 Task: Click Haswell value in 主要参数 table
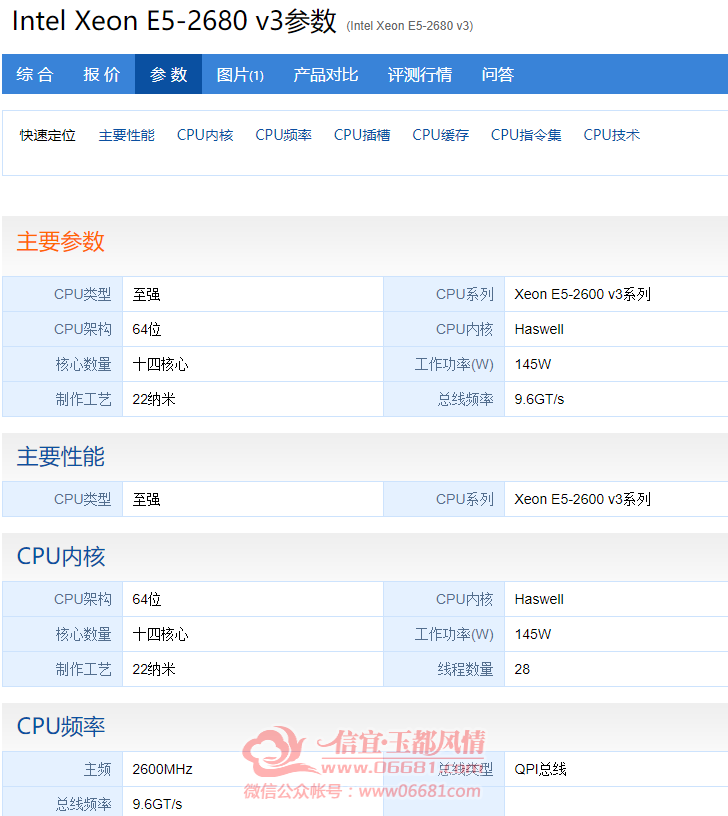539,329
